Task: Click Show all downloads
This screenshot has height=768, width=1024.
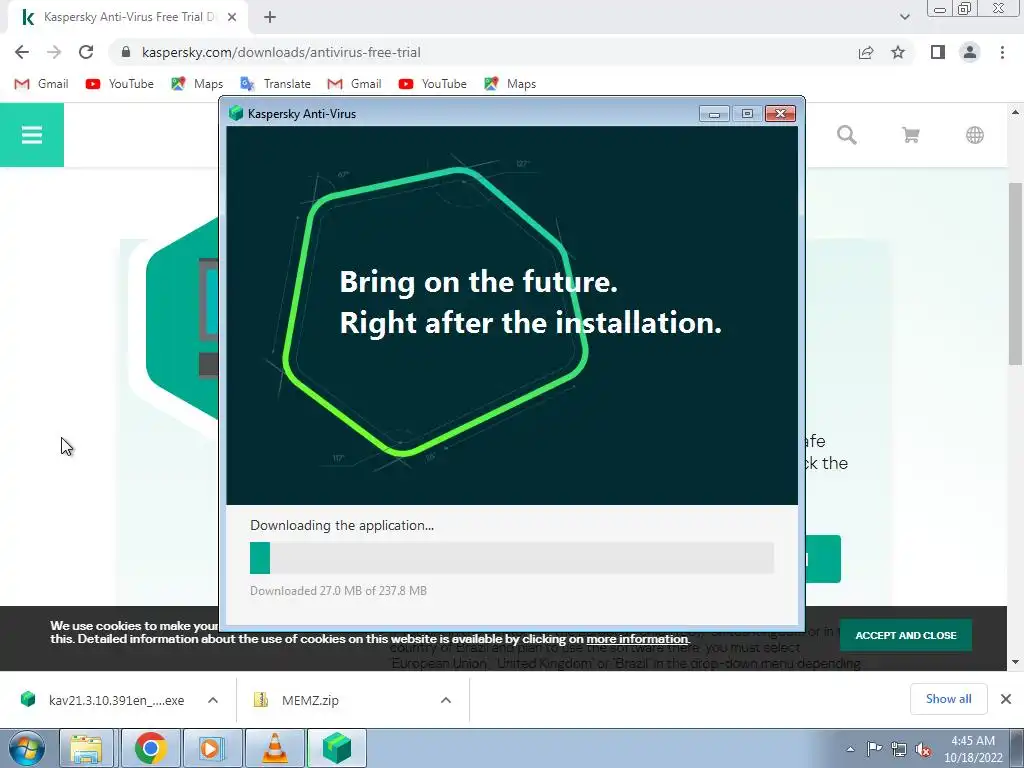Action: pyautogui.click(x=948, y=699)
